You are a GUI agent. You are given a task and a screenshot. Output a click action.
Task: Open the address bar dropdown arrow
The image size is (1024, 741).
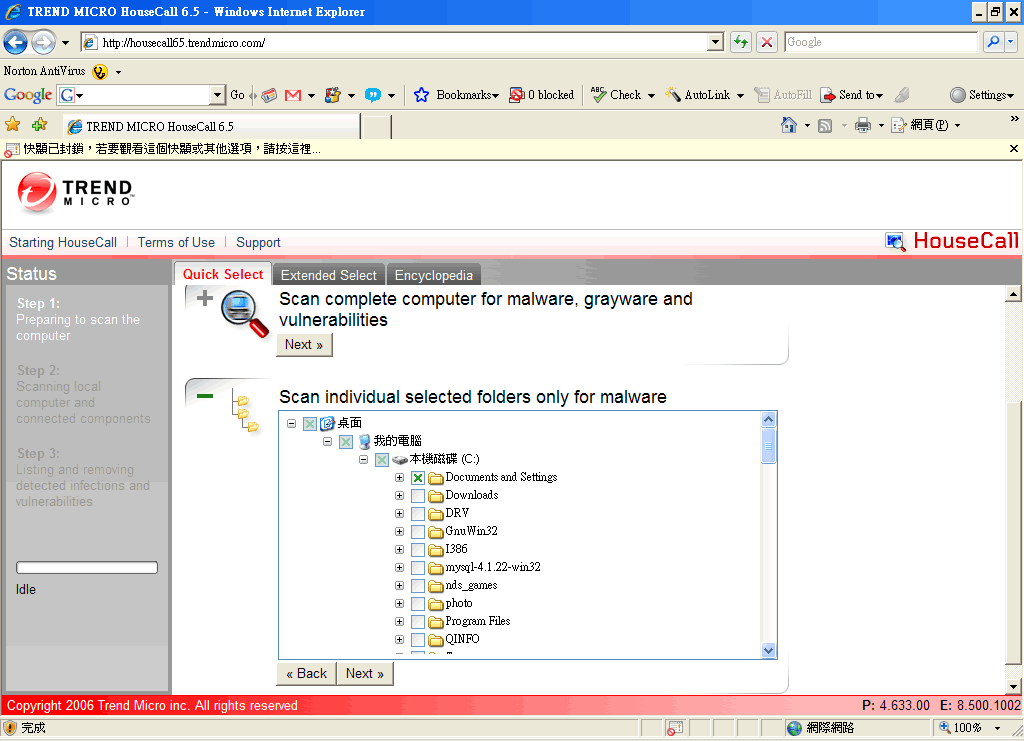click(716, 42)
